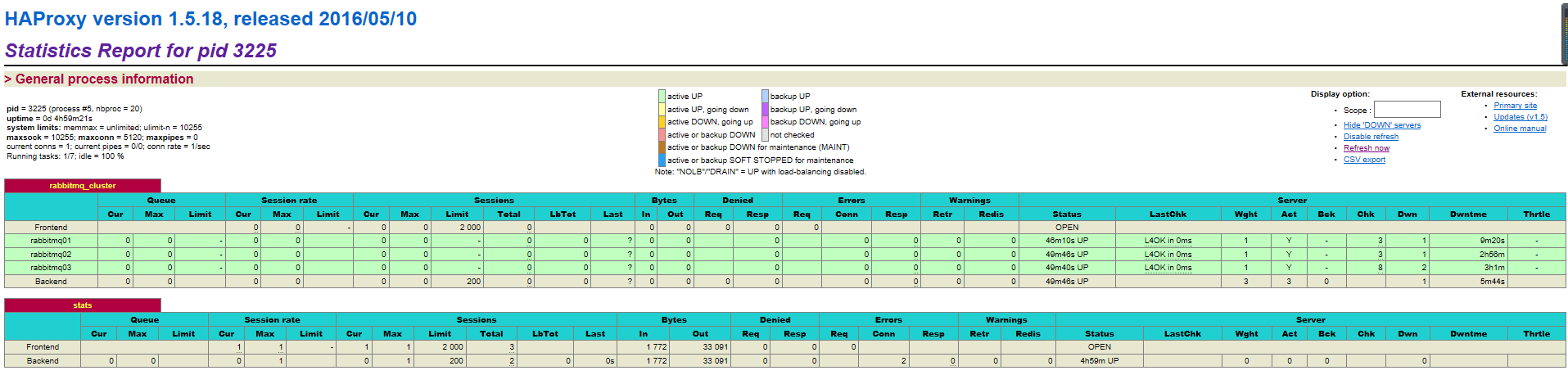Click rabbitmq01's 'L4OK in 0ms' cell

tap(1168, 241)
